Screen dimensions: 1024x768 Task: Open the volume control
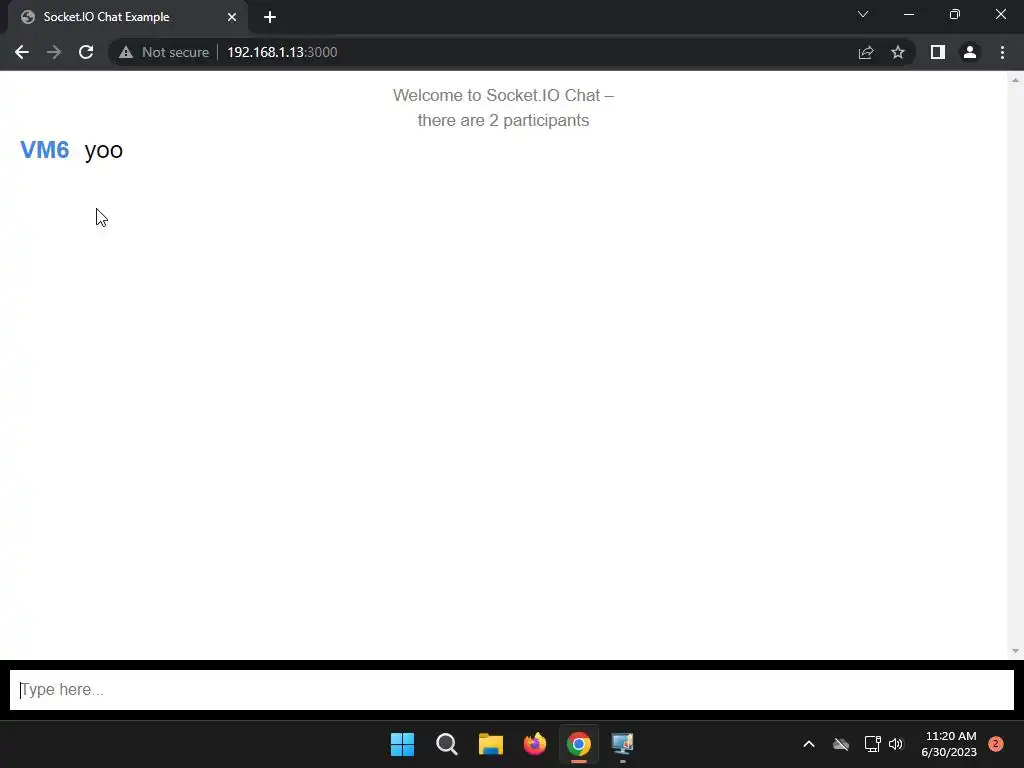pyautogui.click(x=895, y=744)
